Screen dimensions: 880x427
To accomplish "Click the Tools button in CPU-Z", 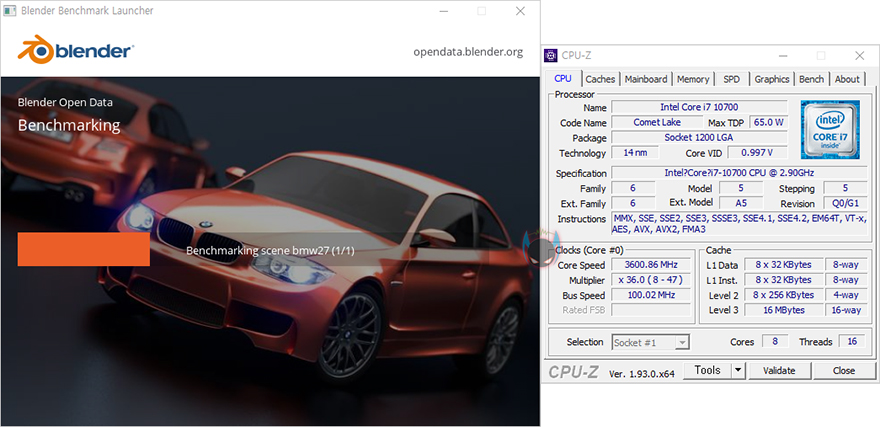I will tap(707, 370).
